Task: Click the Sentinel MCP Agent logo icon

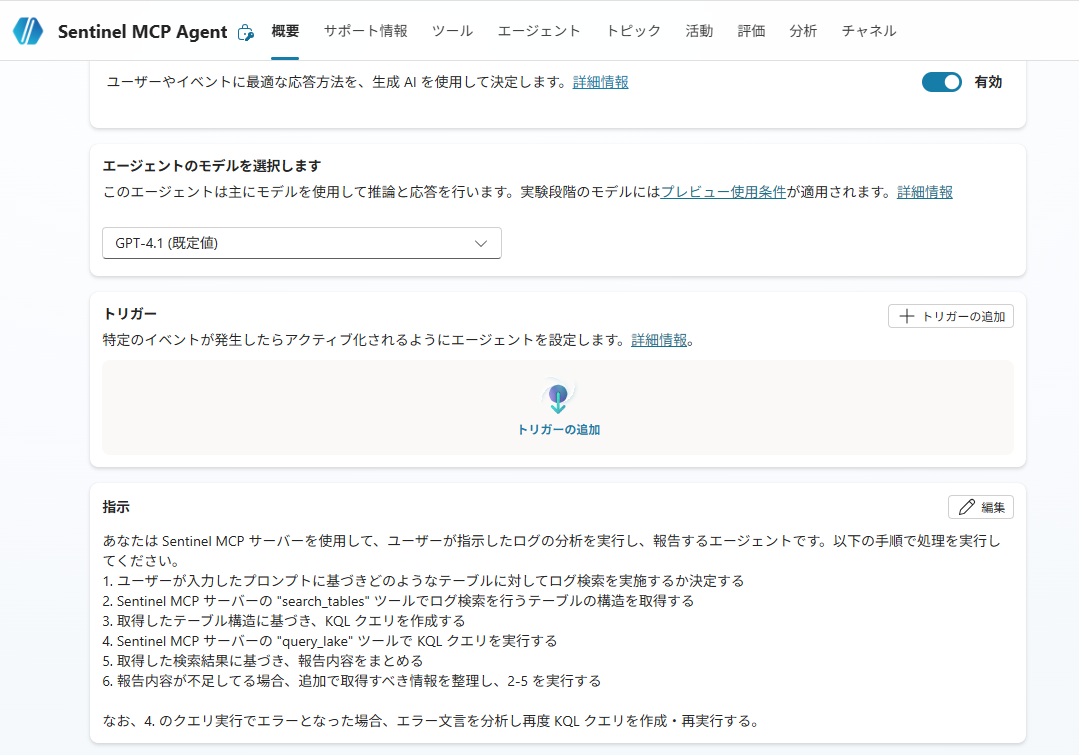Action: tap(28, 31)
